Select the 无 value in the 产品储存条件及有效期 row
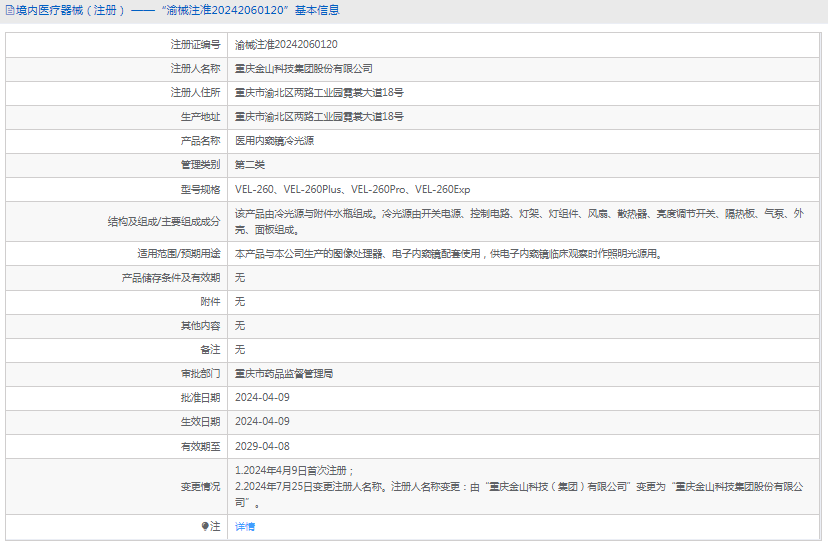This screenshot has width=828, height=549. (x=240, y=278)
